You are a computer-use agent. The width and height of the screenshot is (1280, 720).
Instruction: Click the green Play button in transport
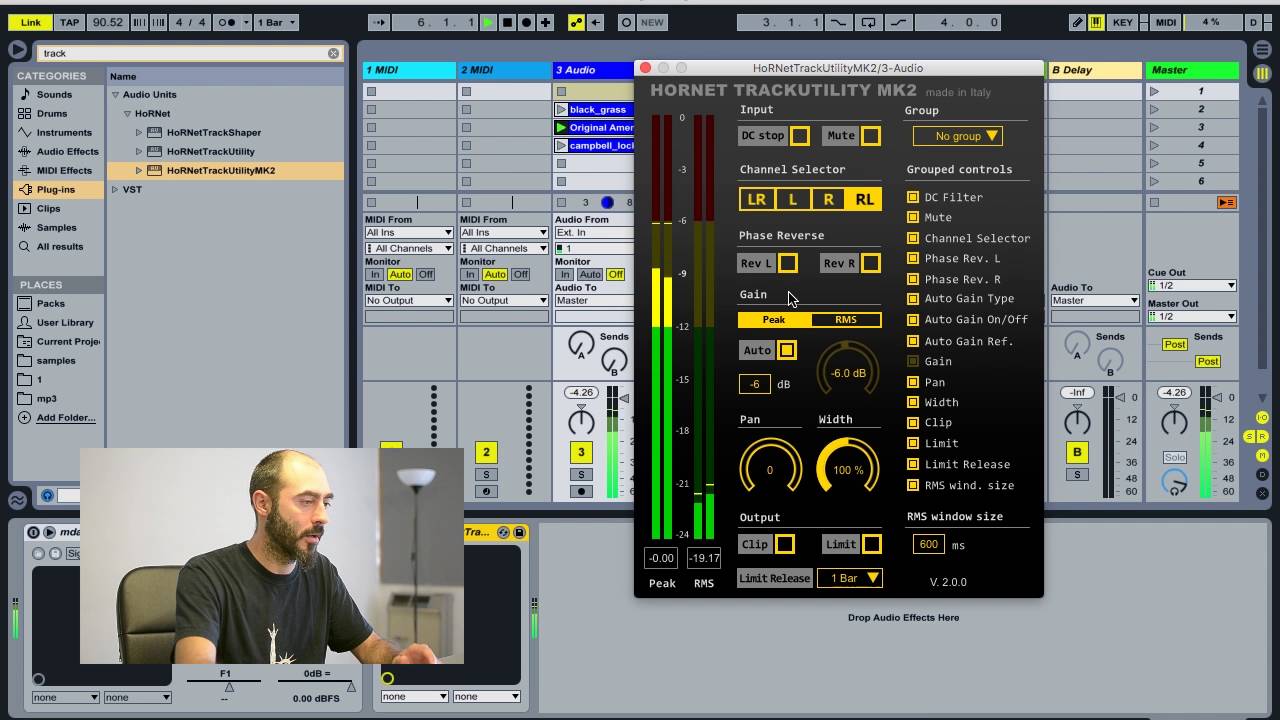488,22
